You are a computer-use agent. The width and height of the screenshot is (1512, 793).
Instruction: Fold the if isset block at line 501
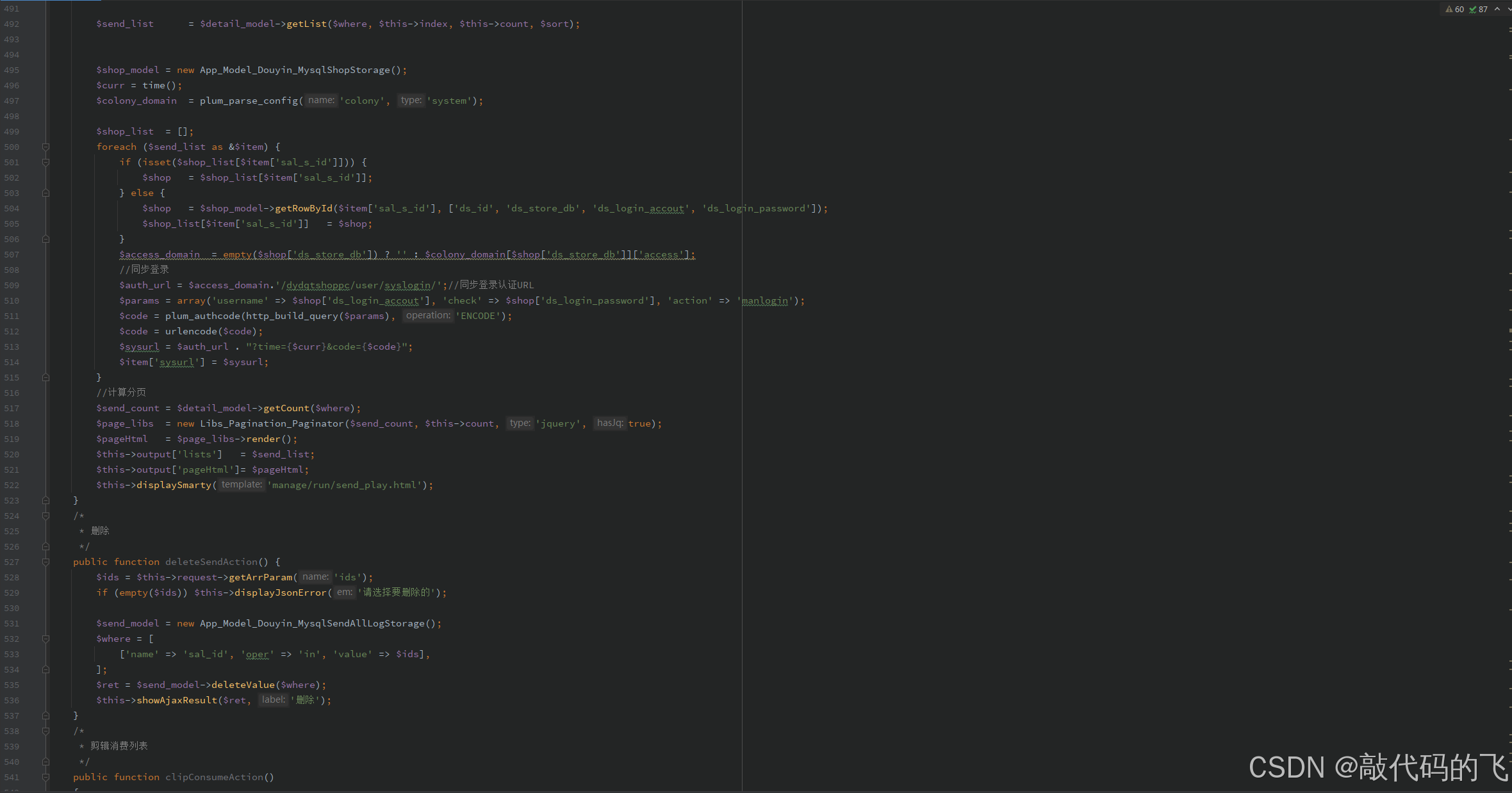pos(45,162)
